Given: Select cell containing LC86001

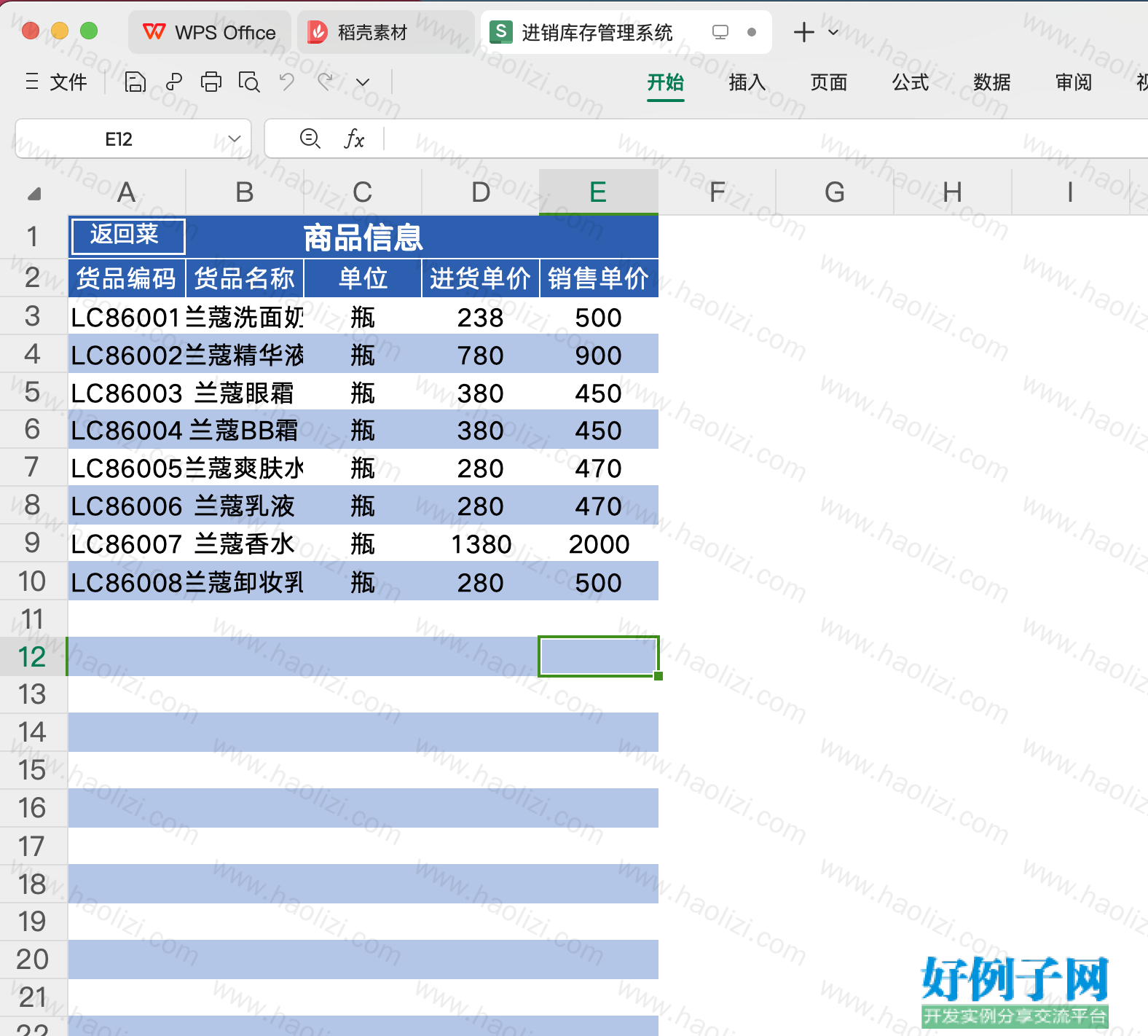Looking at the screenshot, I should pyautogui.click(x=127, y=317).
